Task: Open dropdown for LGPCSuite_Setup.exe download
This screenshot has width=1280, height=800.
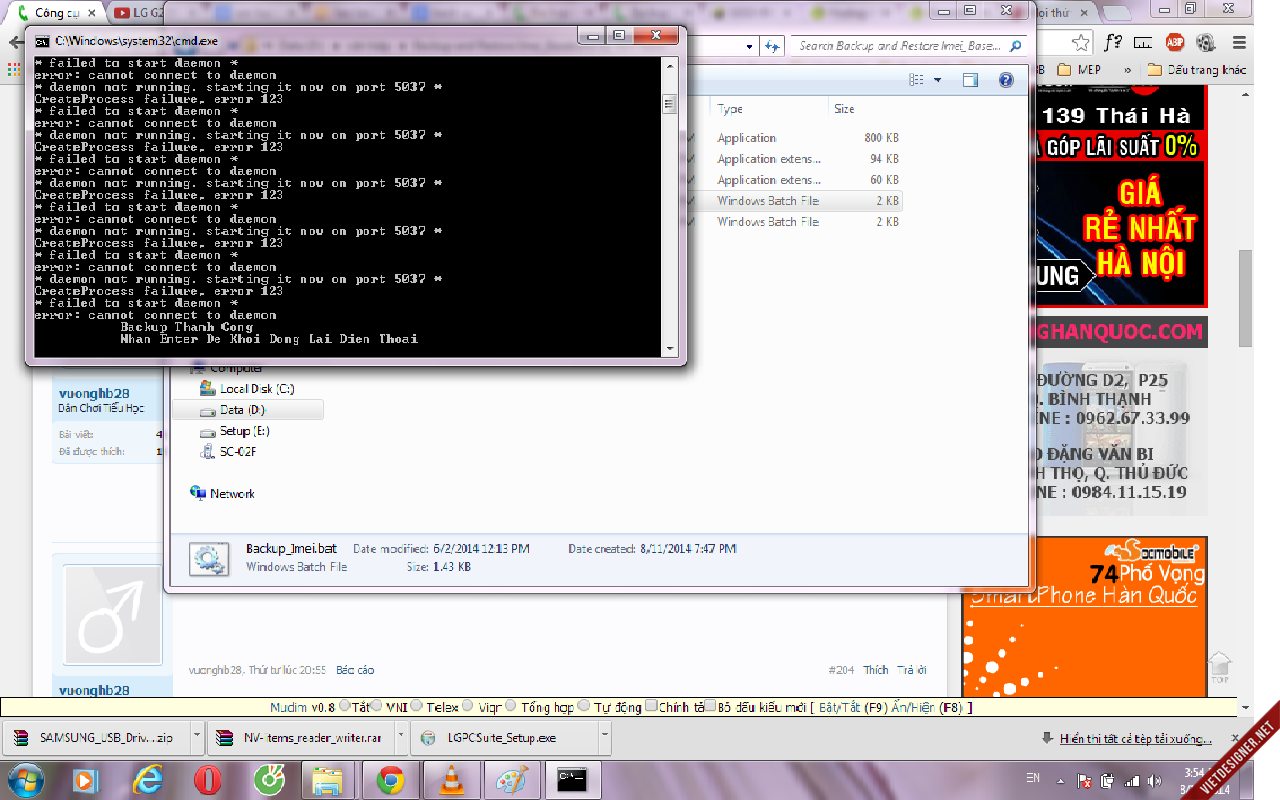Action: tap(604, 738)
